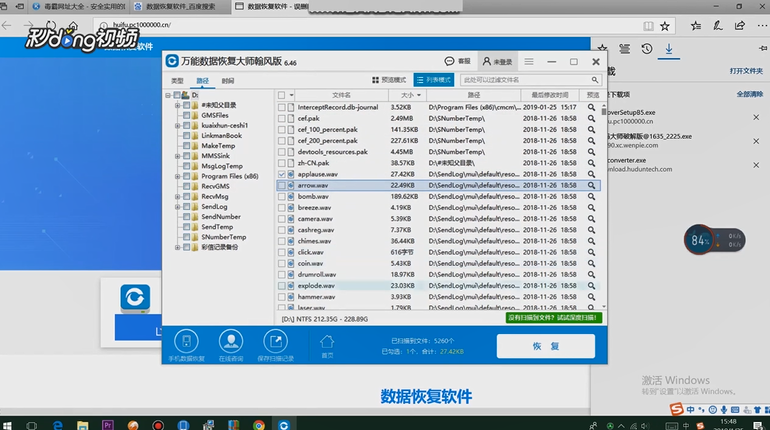Image resolution: width=770 pixels, height=430 pixels.
Task: Click 打开文件夹 link in downloads panel
Action: [746, 71]
